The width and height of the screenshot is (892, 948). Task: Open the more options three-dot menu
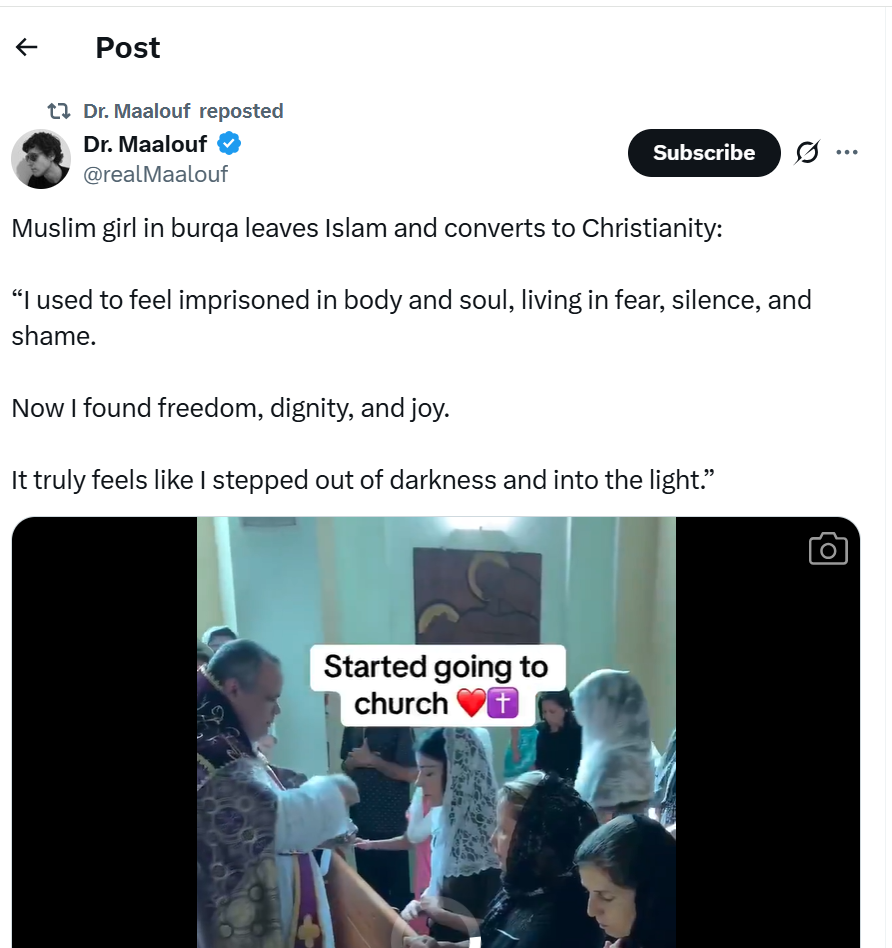(x=847, y=153)
